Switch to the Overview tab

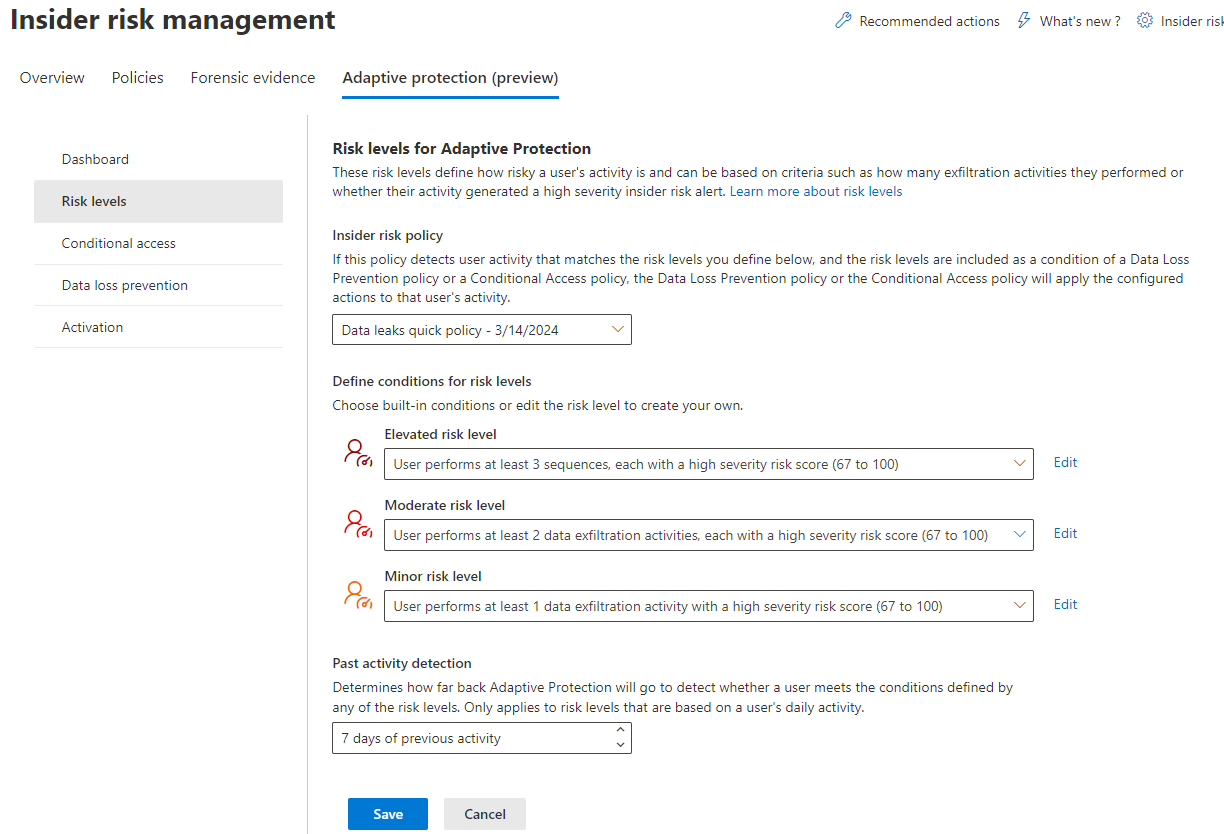52,78
